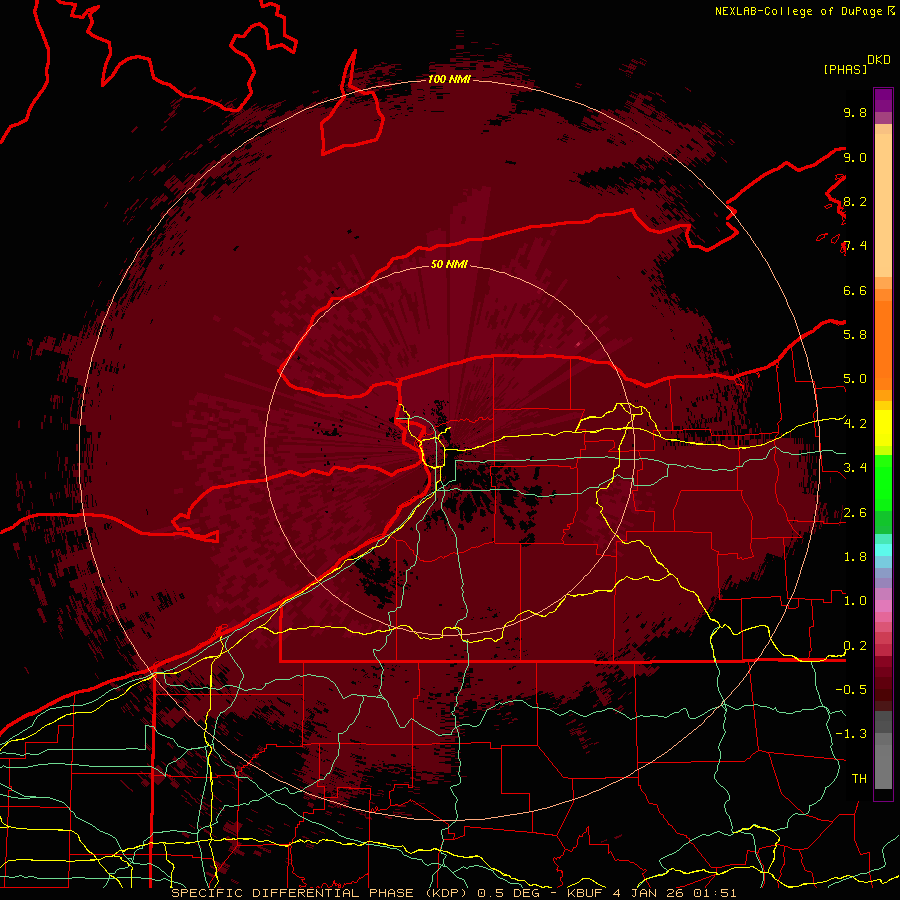The height and width of the screenshot is (900, 900).
Task: Pick the peach segment of the color bar
Action: pyautogui.click(x=883, y=207)
